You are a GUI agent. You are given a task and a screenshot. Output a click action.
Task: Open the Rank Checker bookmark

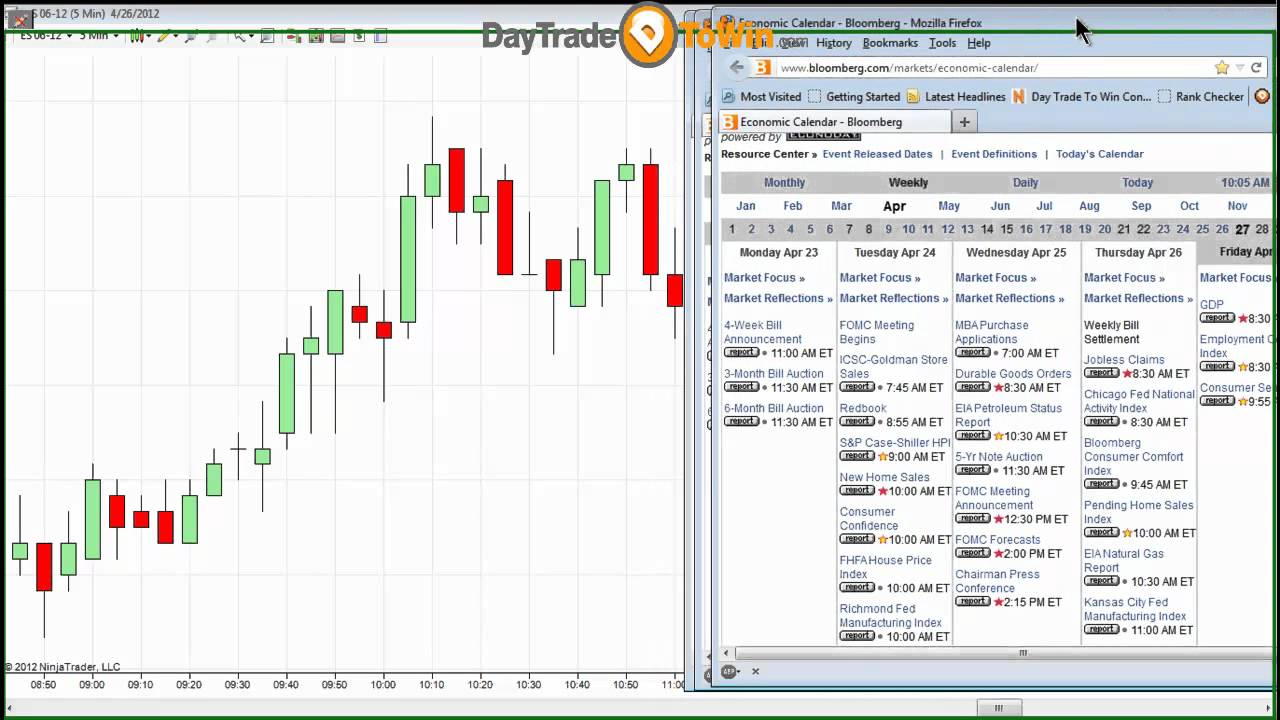[1200, 97]
